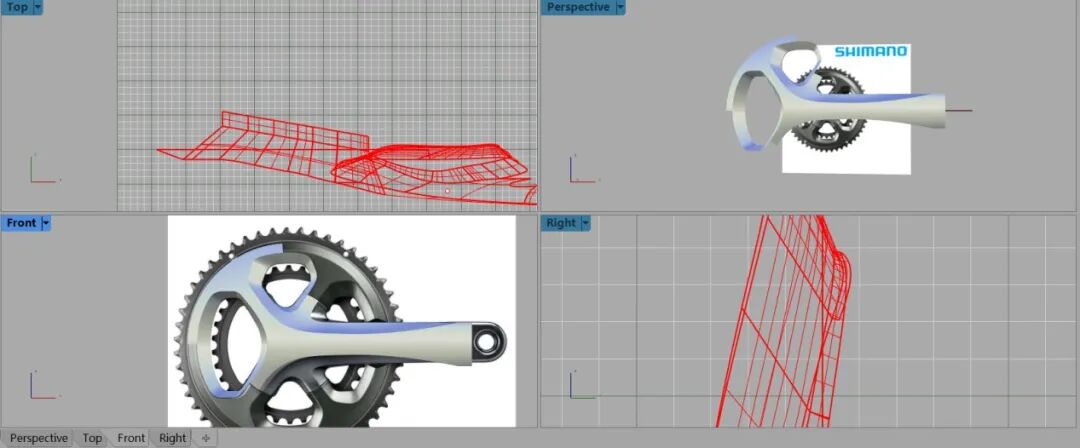Image resolution: width=1080 pixels, height=448 pixels.
Task: Click the Front viewport title label
Action: (21, 223)
